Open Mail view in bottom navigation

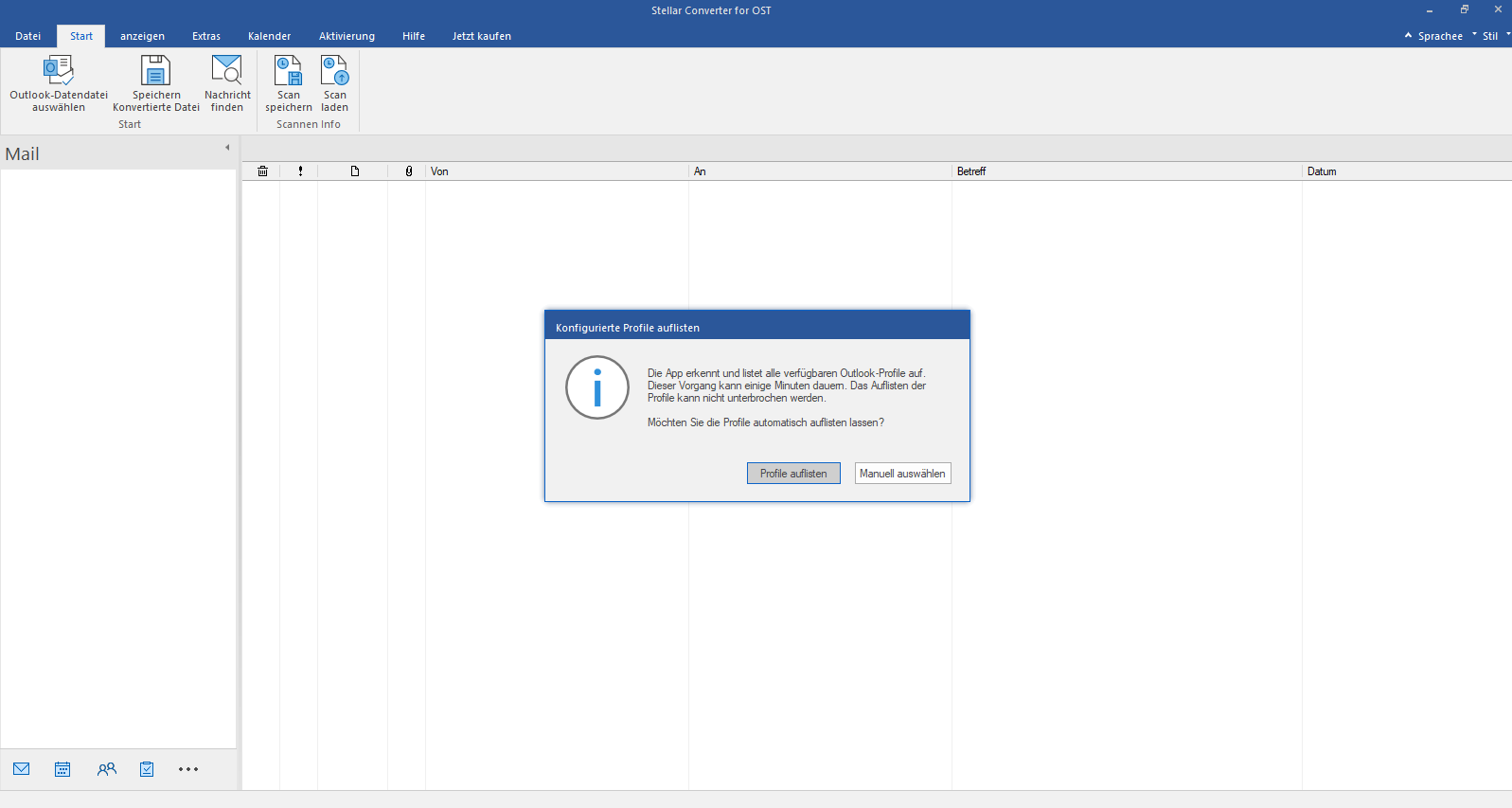(x=22, y=769)
